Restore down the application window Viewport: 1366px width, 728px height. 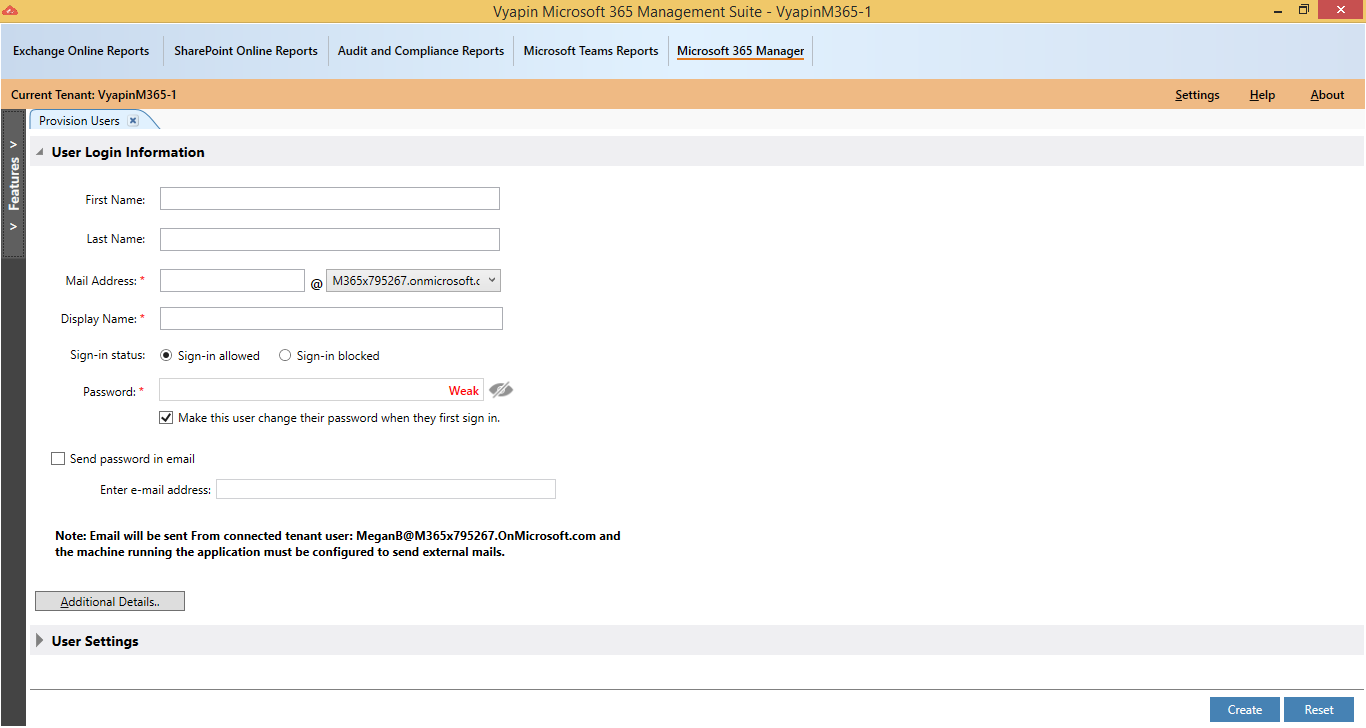click(1304, 10)
